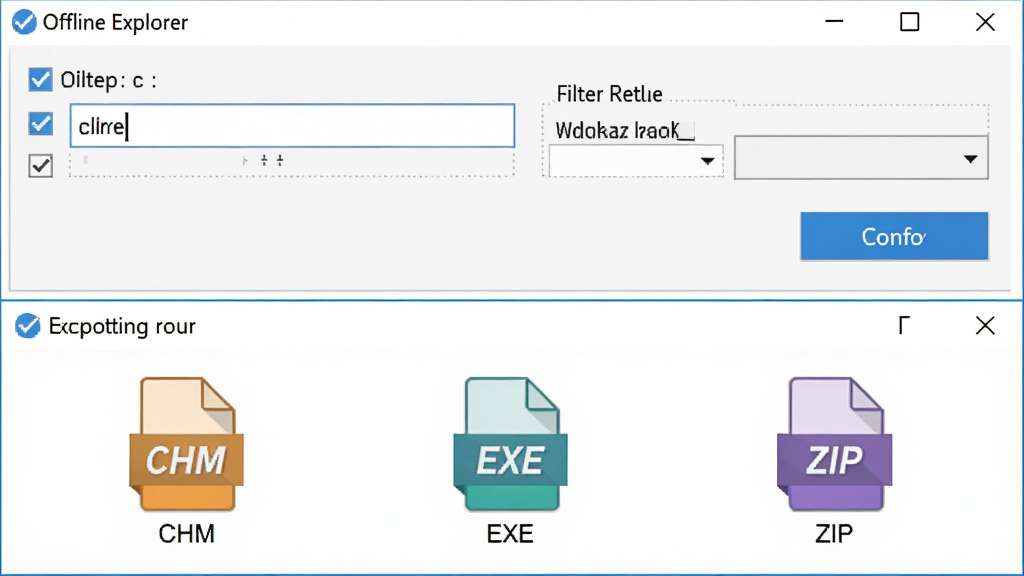
Task: Click the ZIP text label below icon
Action: coord(834,534)
